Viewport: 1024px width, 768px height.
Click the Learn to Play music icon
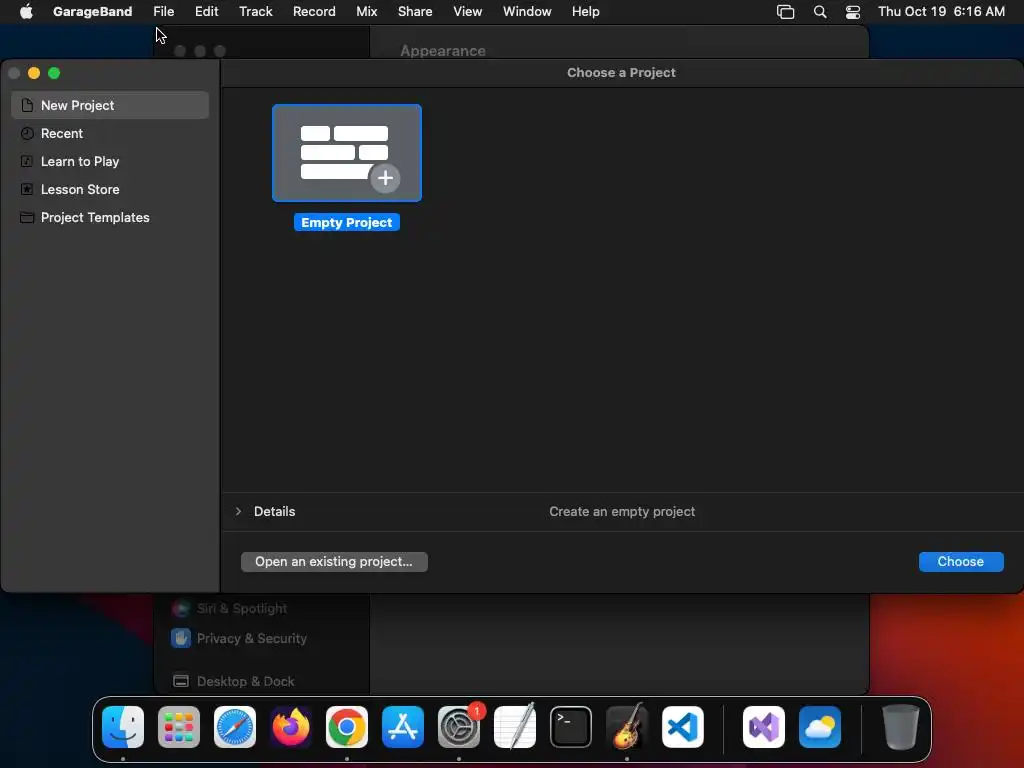(x=27, y=161)
